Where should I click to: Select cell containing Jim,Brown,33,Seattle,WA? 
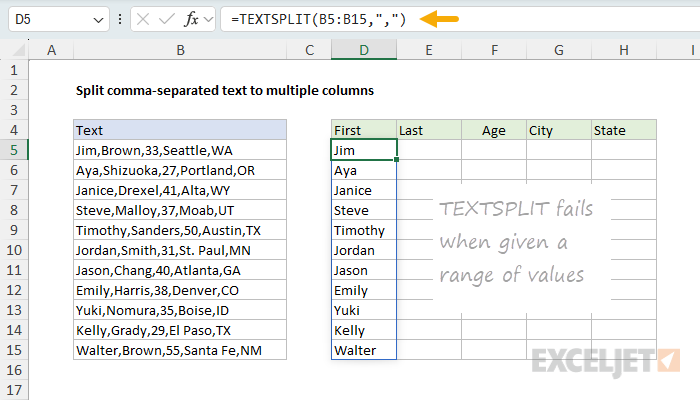tap(179, 150)
